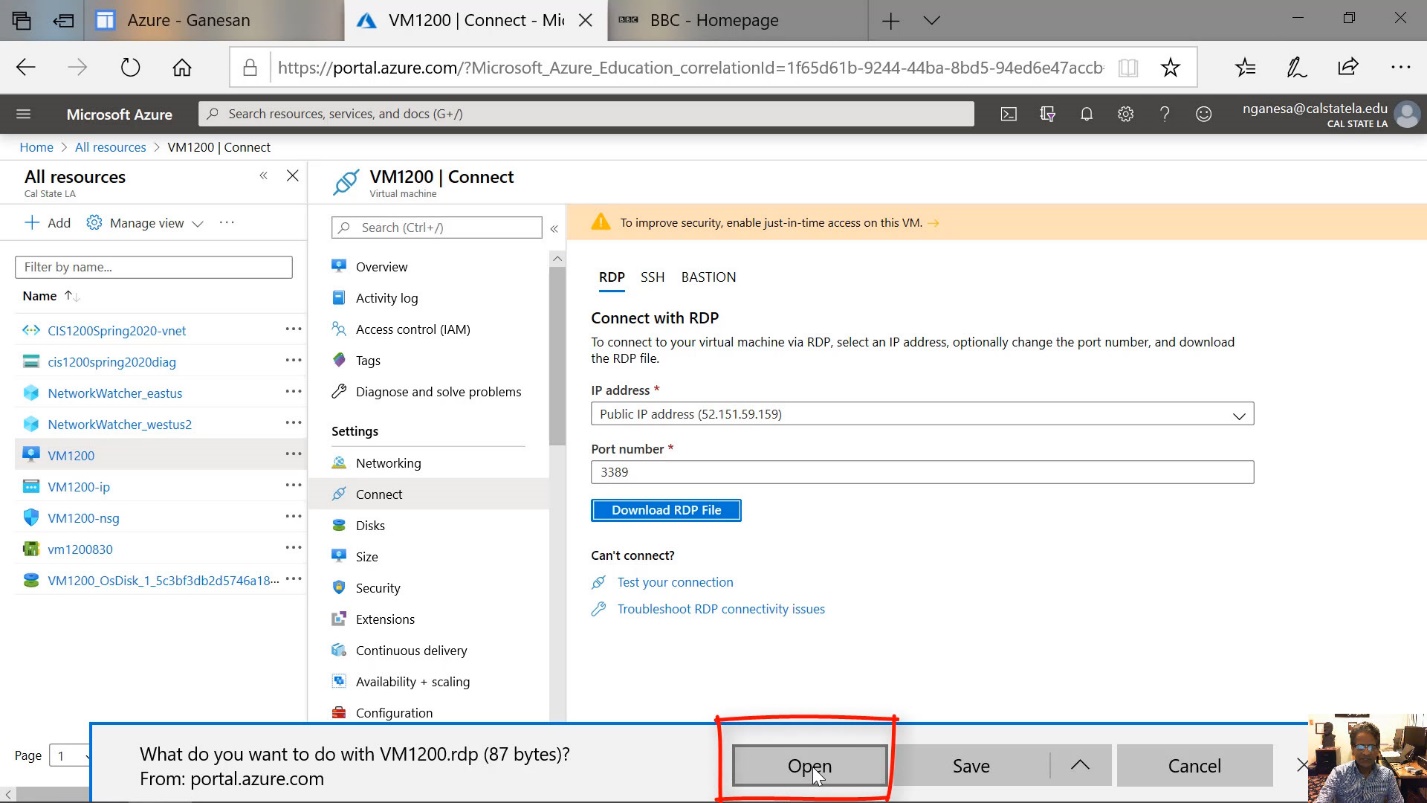The height and width of the screenshot is (803, 1427).
Task: Open the VM1200.rdp file
Action: click(x=809, y=766)
